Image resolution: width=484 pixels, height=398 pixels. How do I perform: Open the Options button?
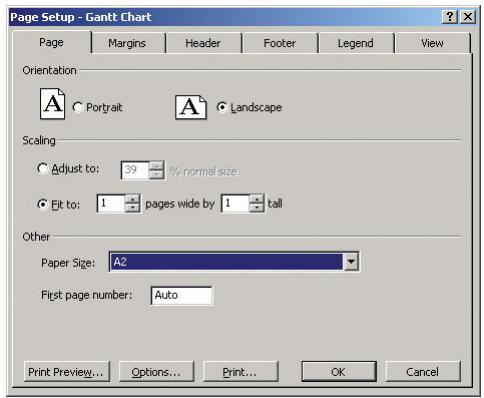coord(156,372)
